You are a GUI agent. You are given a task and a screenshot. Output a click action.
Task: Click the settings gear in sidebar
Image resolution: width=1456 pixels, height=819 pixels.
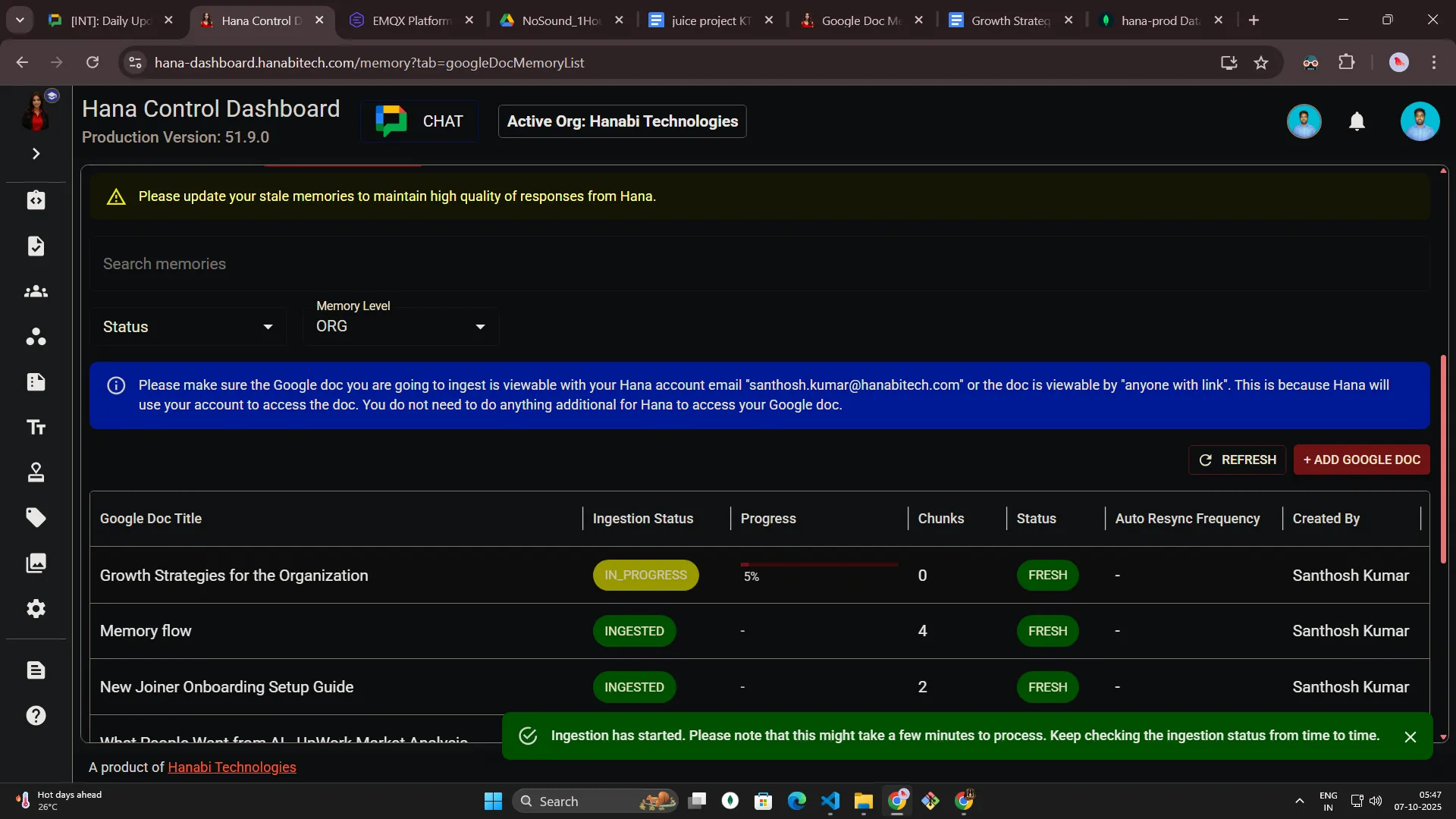36,609
